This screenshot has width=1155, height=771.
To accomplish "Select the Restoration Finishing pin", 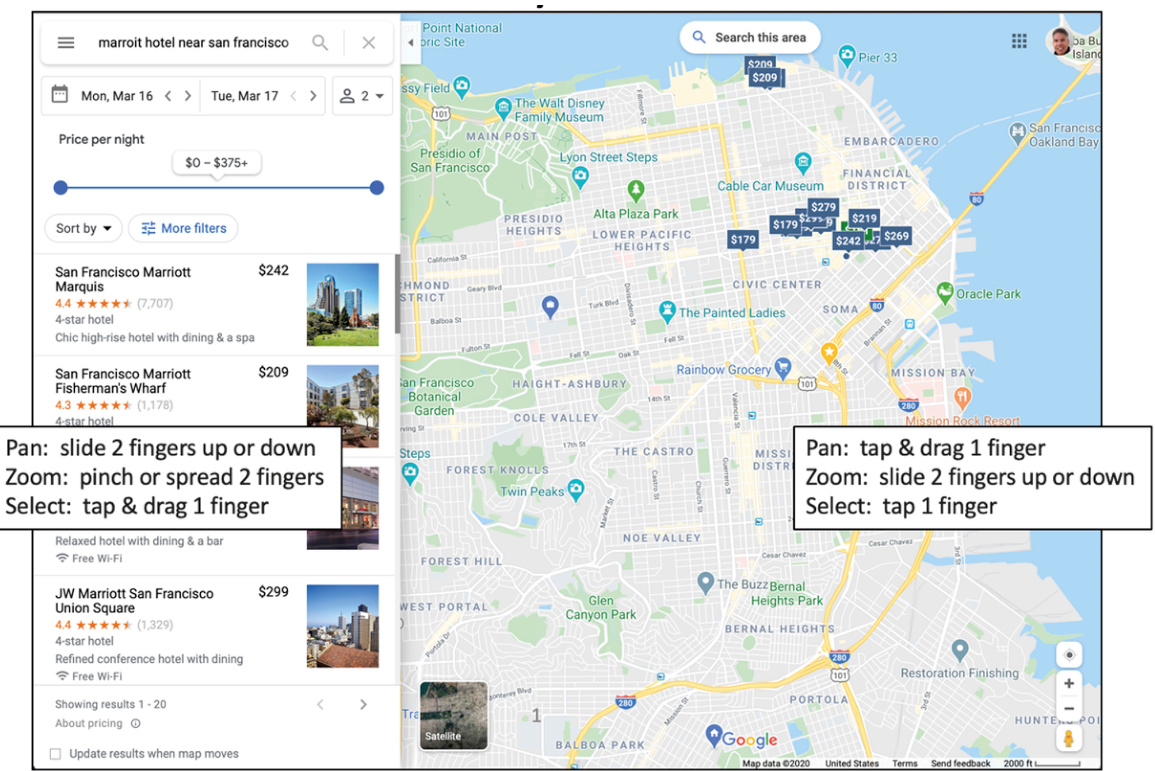I will tap(959, 649).
